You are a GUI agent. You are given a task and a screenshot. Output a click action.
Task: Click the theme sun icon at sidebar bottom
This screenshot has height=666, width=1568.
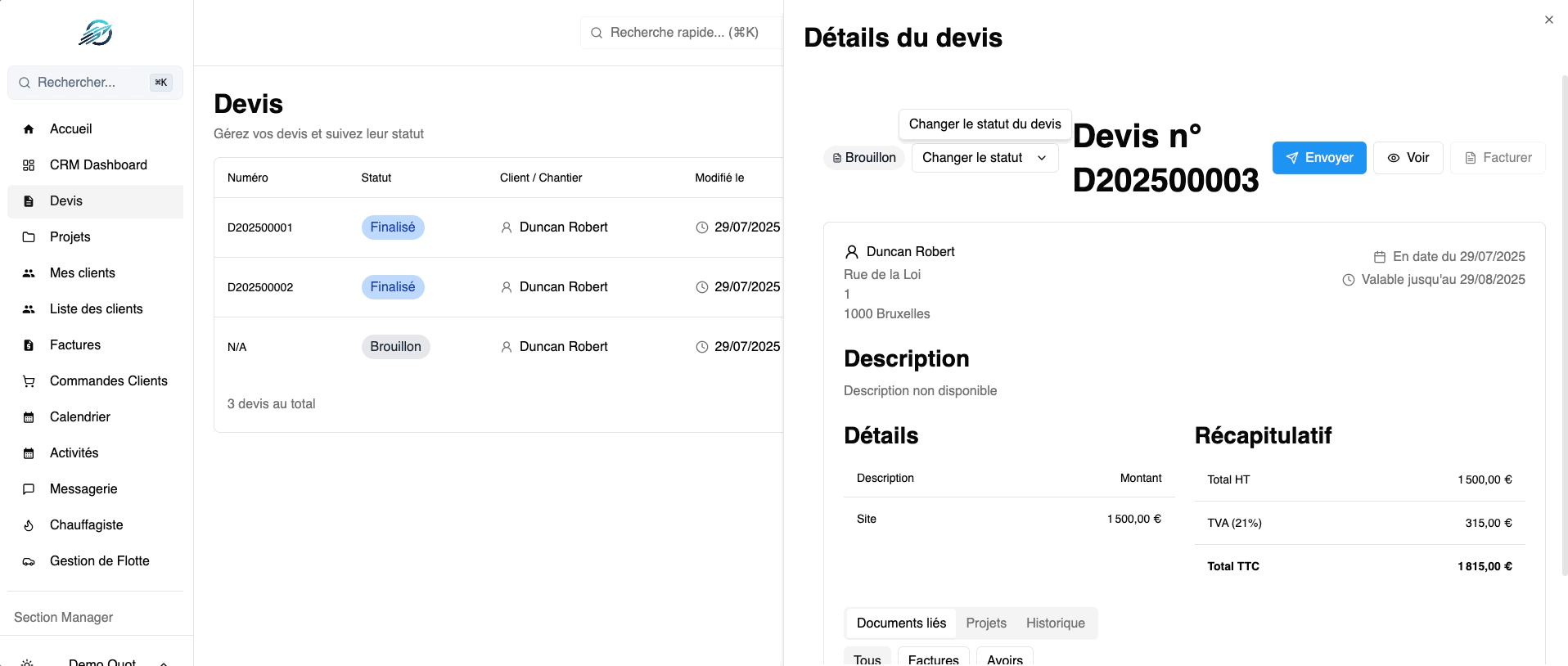click(27, 662)
